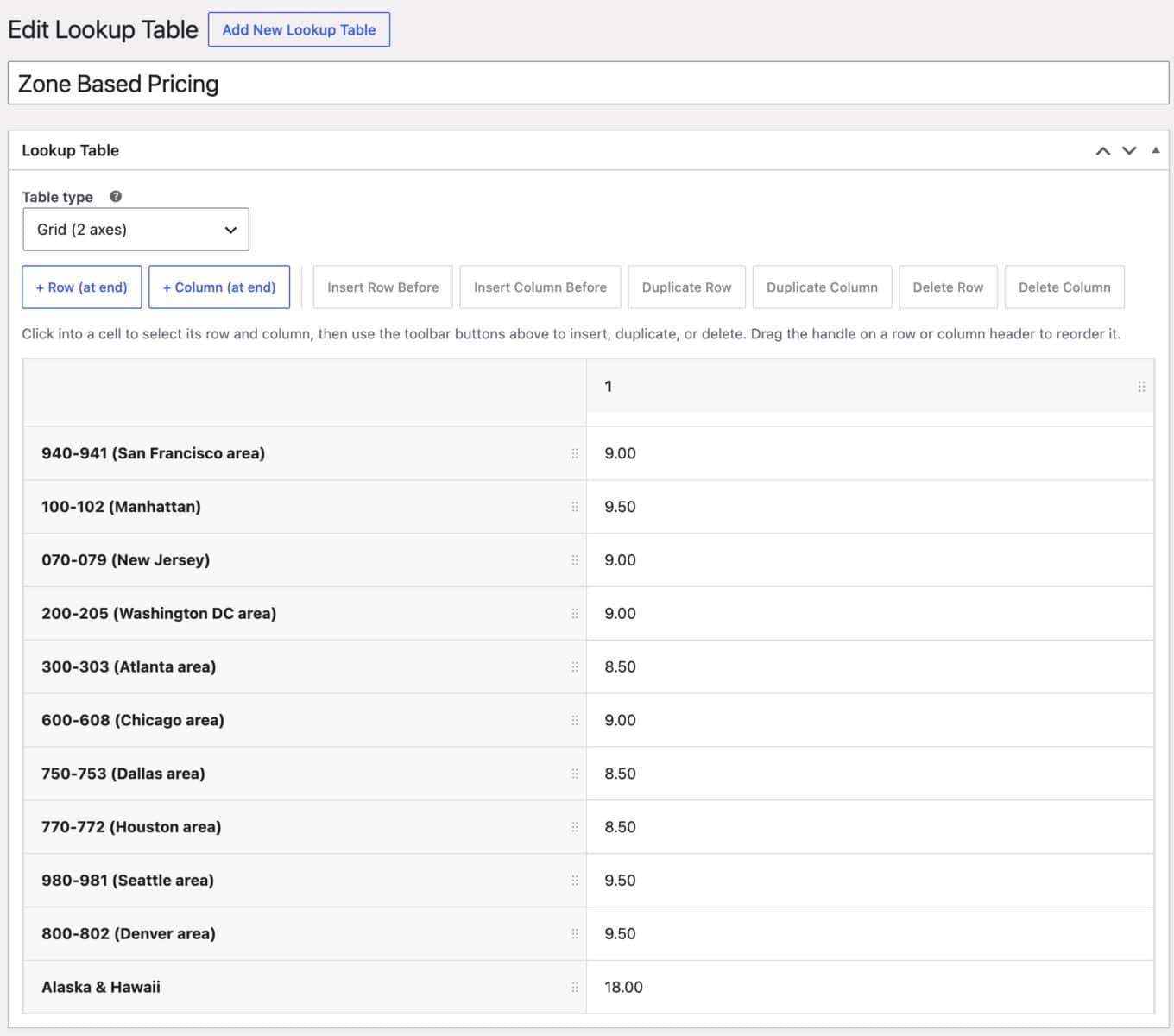Click drag handle for Dallas area row
Viewport: 1174px width, 1036px height.
point(575,774)
